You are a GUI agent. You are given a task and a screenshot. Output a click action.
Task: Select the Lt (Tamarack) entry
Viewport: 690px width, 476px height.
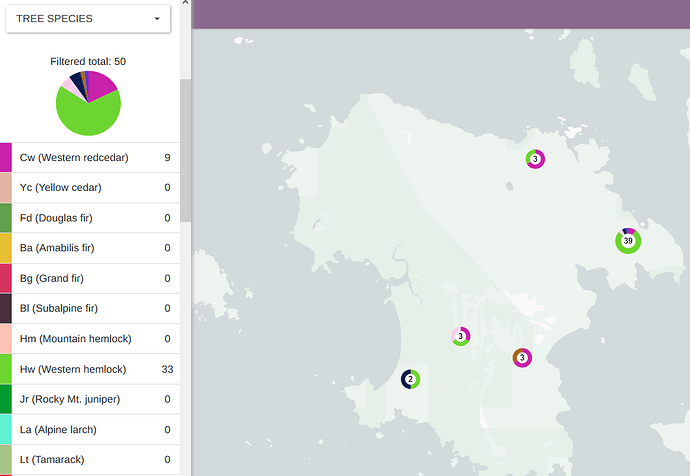[x=95, y=459]
